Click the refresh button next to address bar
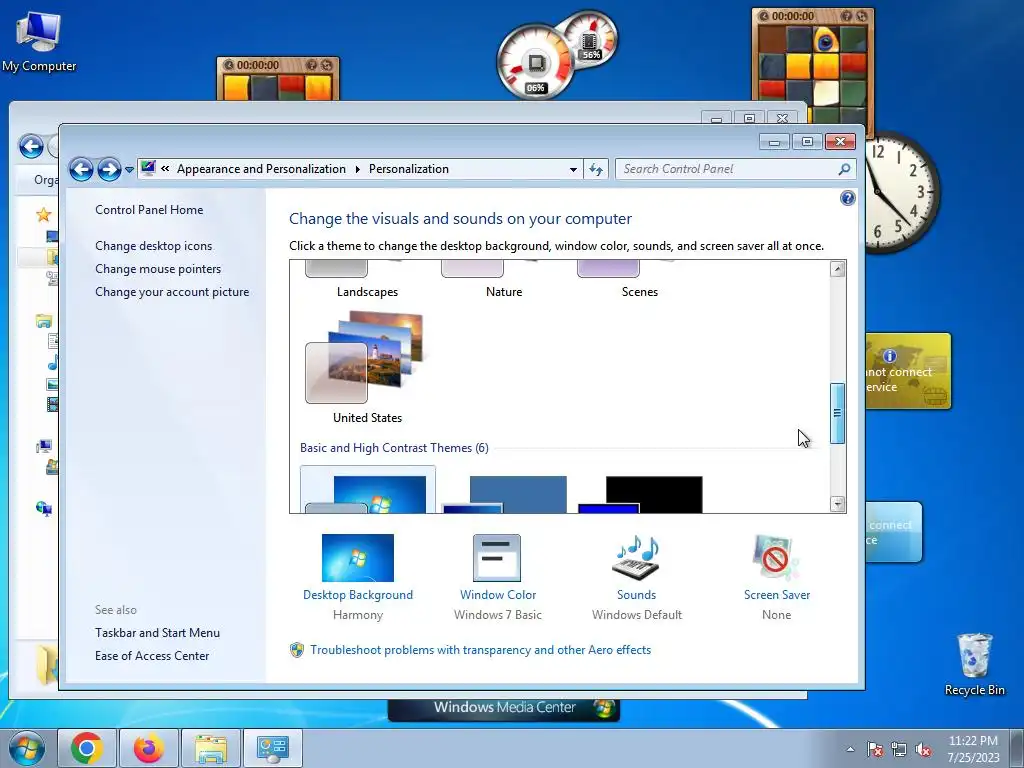Image resolution: width=1024 pixels, height=768 pixels. [596, 169]
